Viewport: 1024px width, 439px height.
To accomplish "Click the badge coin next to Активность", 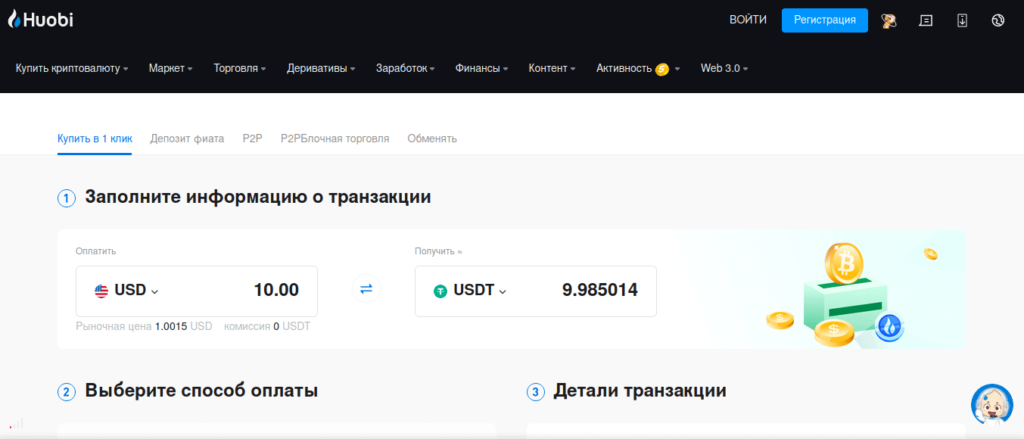I will point(662,69).
